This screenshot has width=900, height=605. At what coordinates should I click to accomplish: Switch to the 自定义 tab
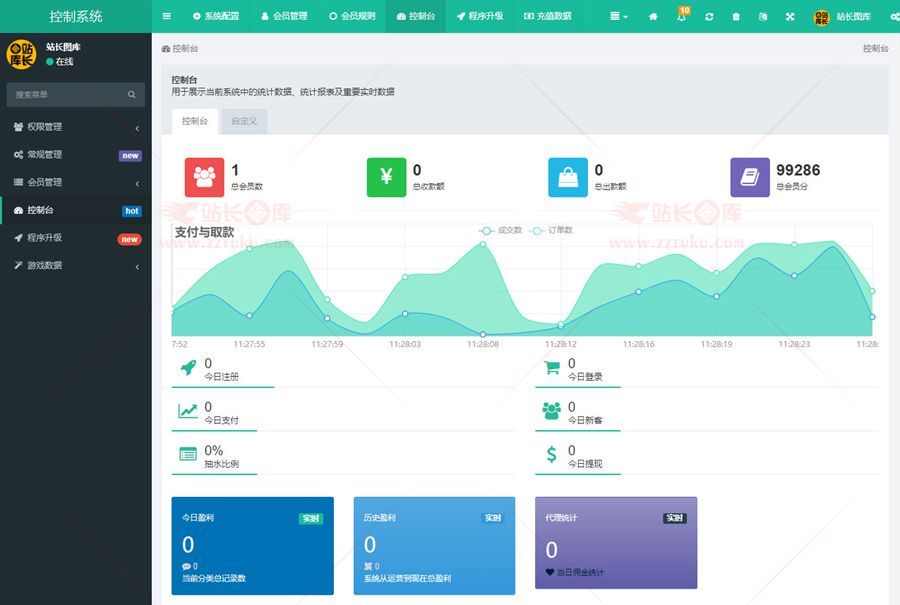coord(244,121)
